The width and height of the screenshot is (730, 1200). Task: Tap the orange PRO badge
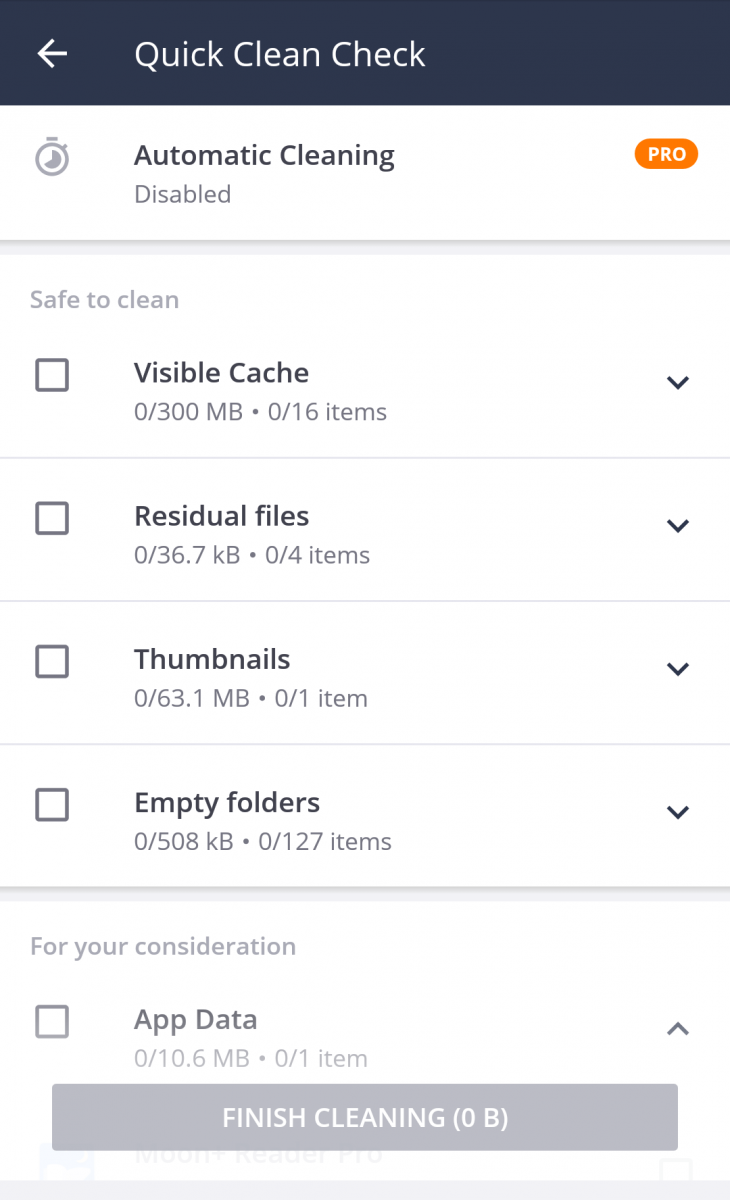[x=666, y=154]
